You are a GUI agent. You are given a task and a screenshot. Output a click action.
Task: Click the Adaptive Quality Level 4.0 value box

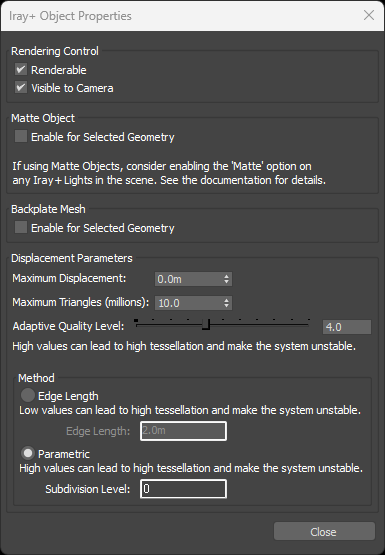347,327
